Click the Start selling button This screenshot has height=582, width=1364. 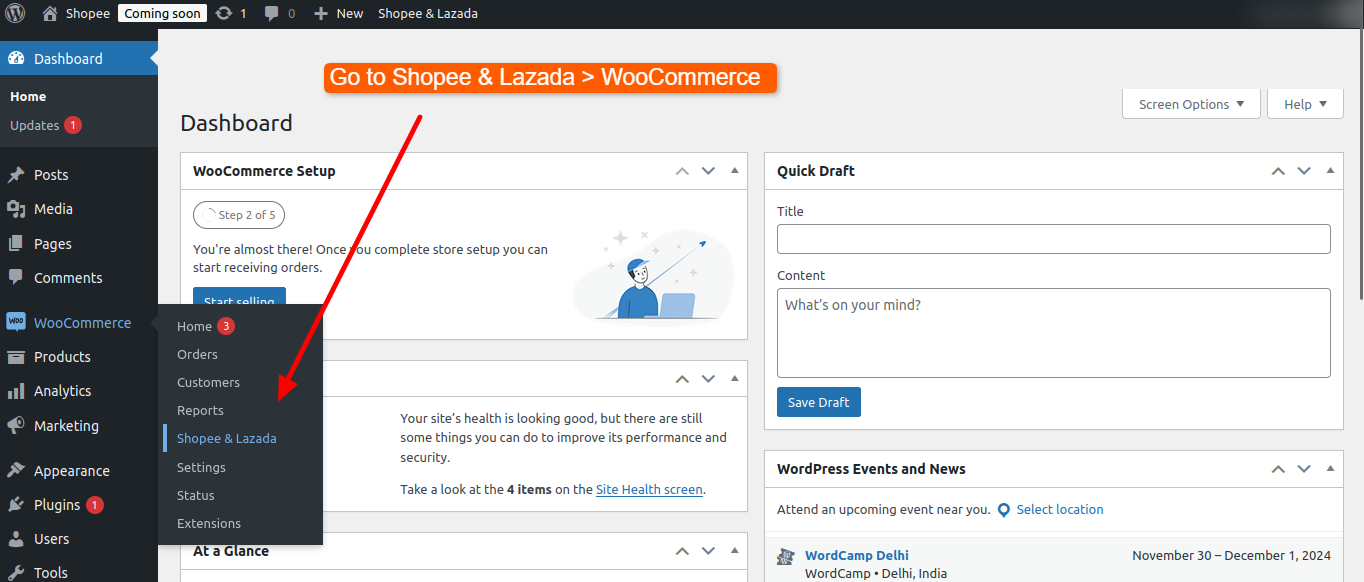click(239, 298)
